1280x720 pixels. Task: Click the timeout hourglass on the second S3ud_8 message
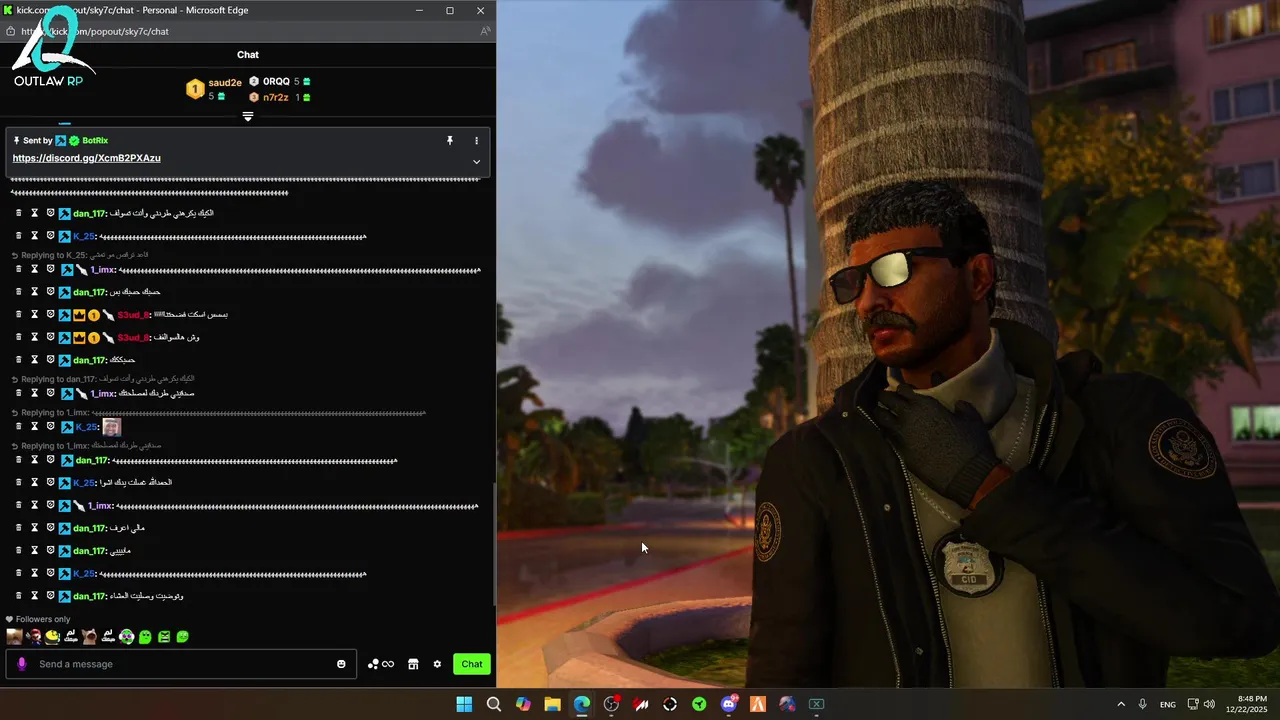[34, 337]
